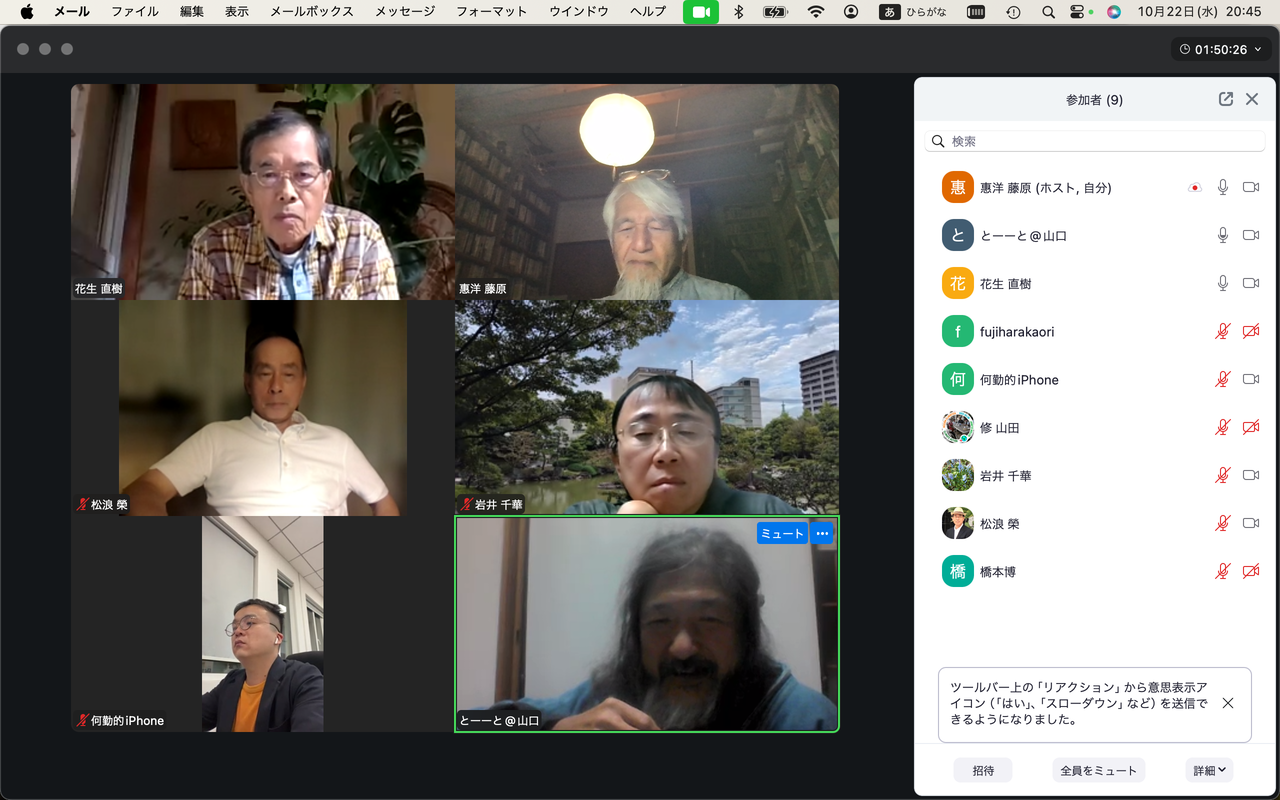
Task: Click yellow 花 avatar of 花生 直樹
Action: (958, 283)
